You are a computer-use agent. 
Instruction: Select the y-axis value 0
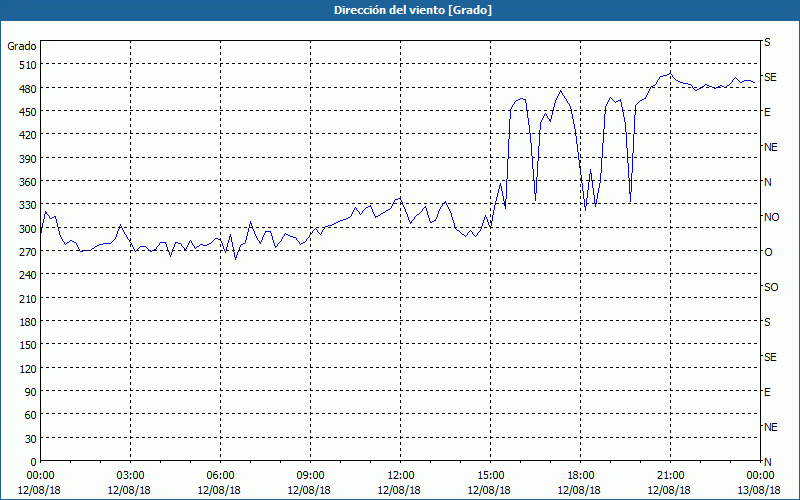click(x=34, y=462)
